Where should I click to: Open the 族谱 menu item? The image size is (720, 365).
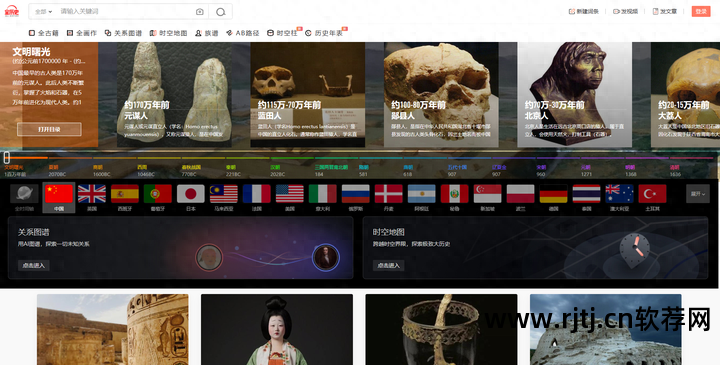[x=207, y=33]
